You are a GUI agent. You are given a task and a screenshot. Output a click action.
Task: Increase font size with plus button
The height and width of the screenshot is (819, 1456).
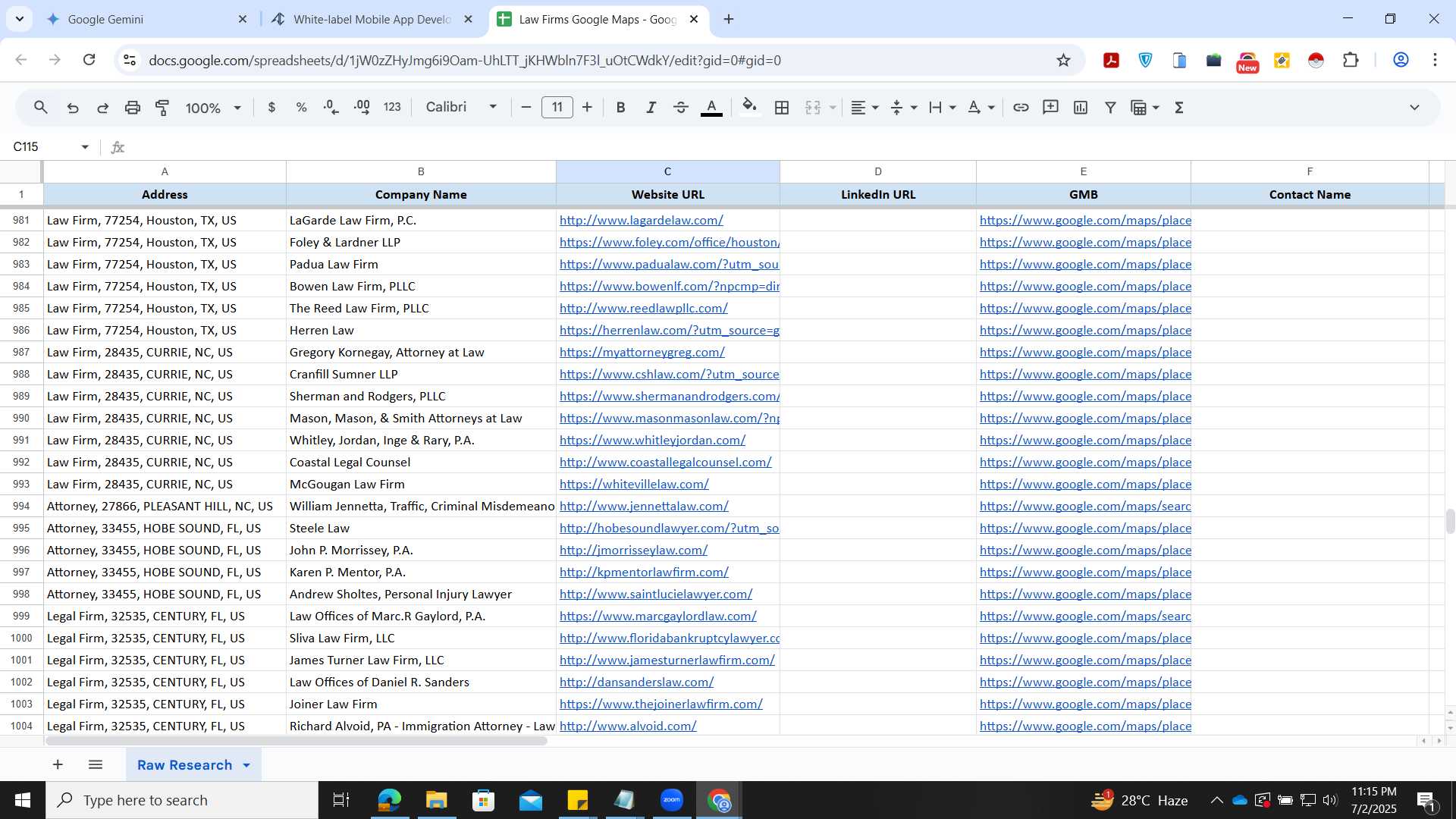[x=587, y=108]
